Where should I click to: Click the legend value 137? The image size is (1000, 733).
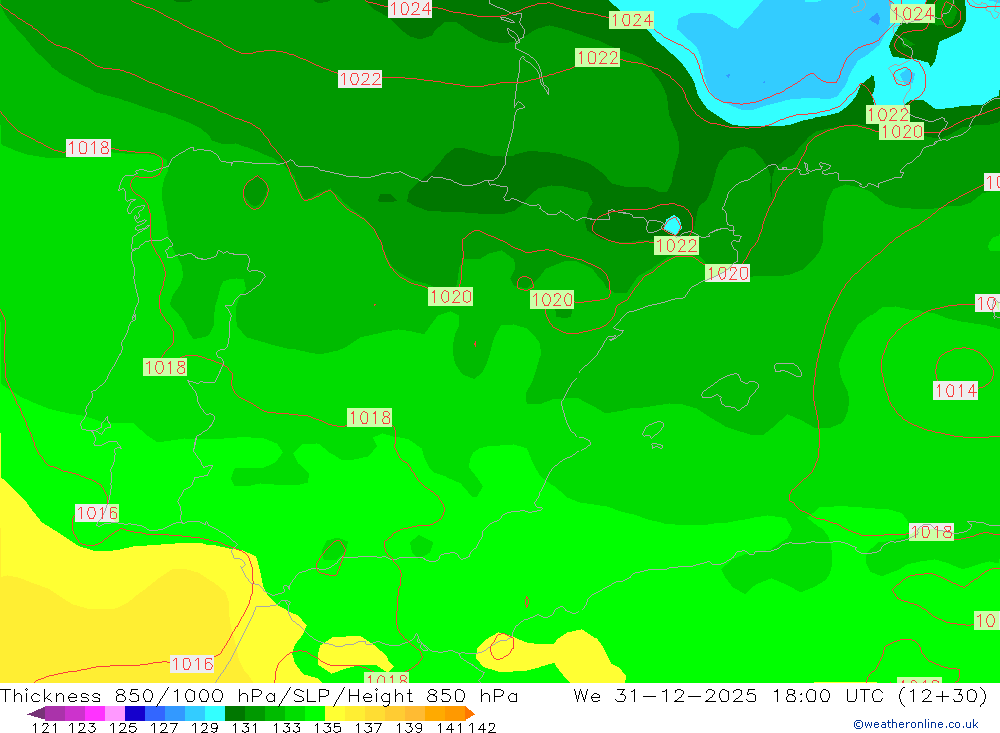(368, 727)
